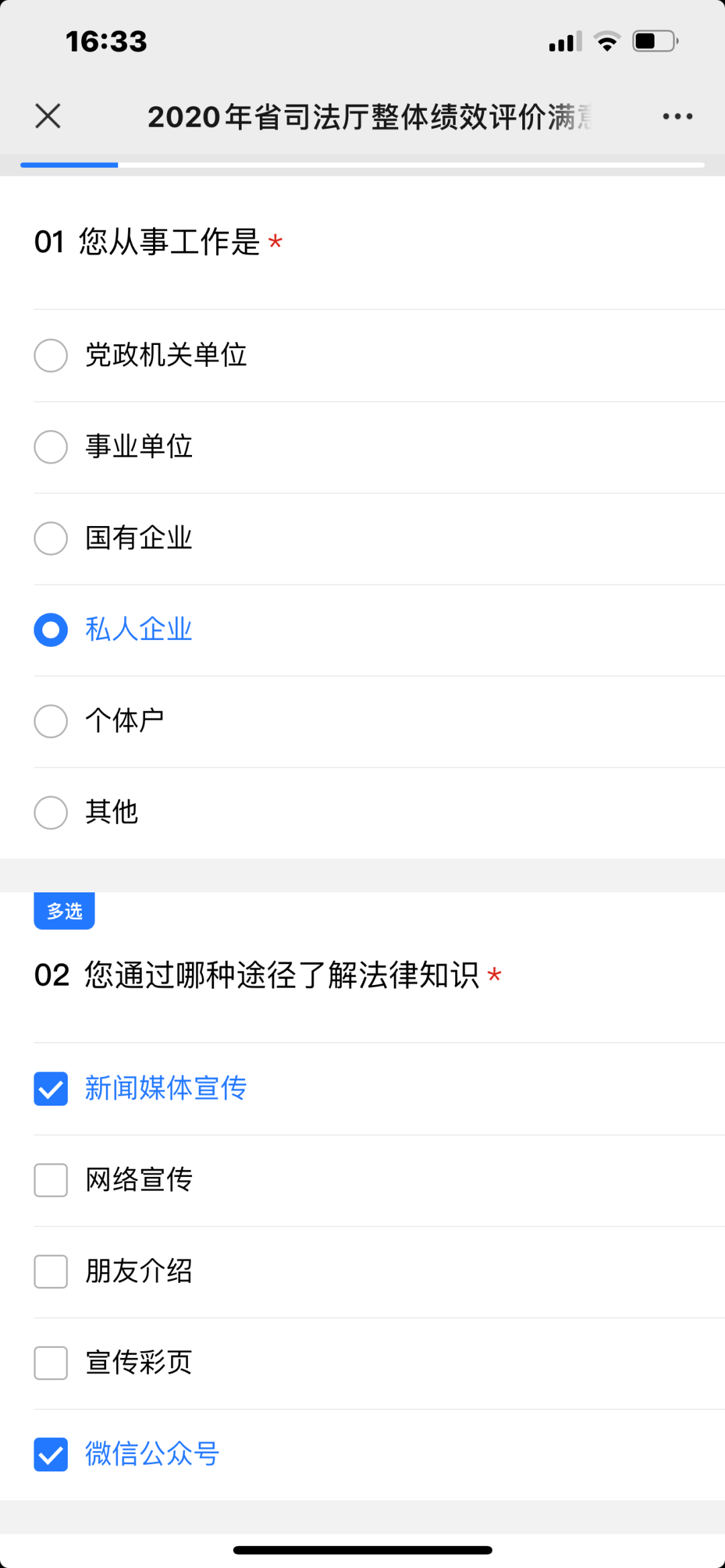Check the 网络宣传 checkbox
The image size is (725, 1568).
51,1180
